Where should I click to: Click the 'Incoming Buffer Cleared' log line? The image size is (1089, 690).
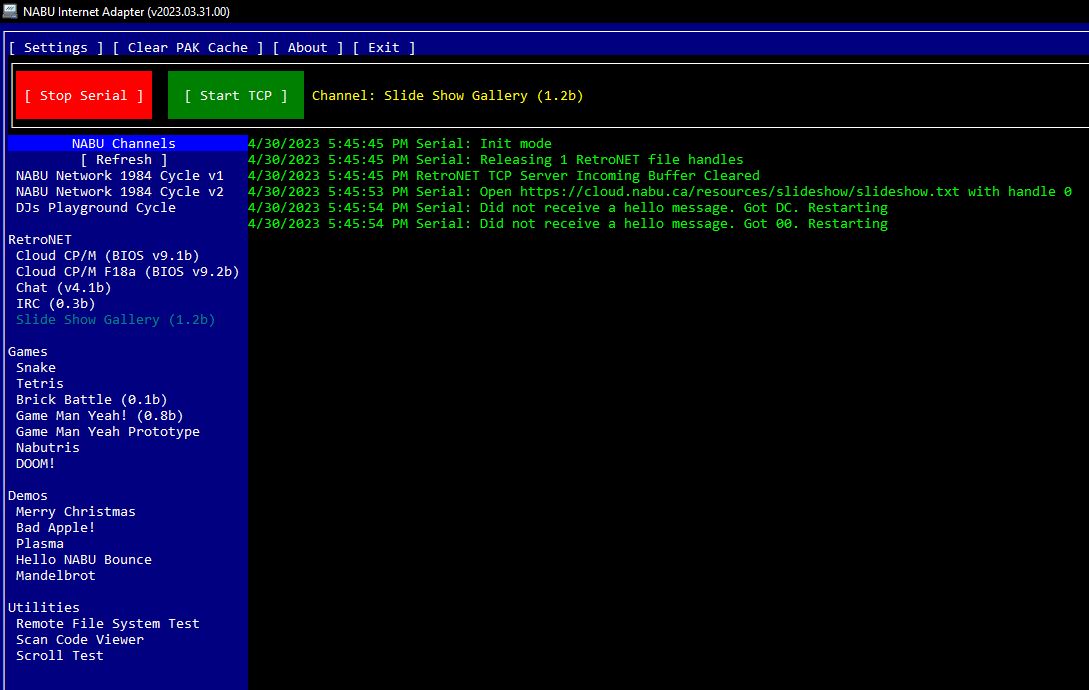(x=504, y=175)
